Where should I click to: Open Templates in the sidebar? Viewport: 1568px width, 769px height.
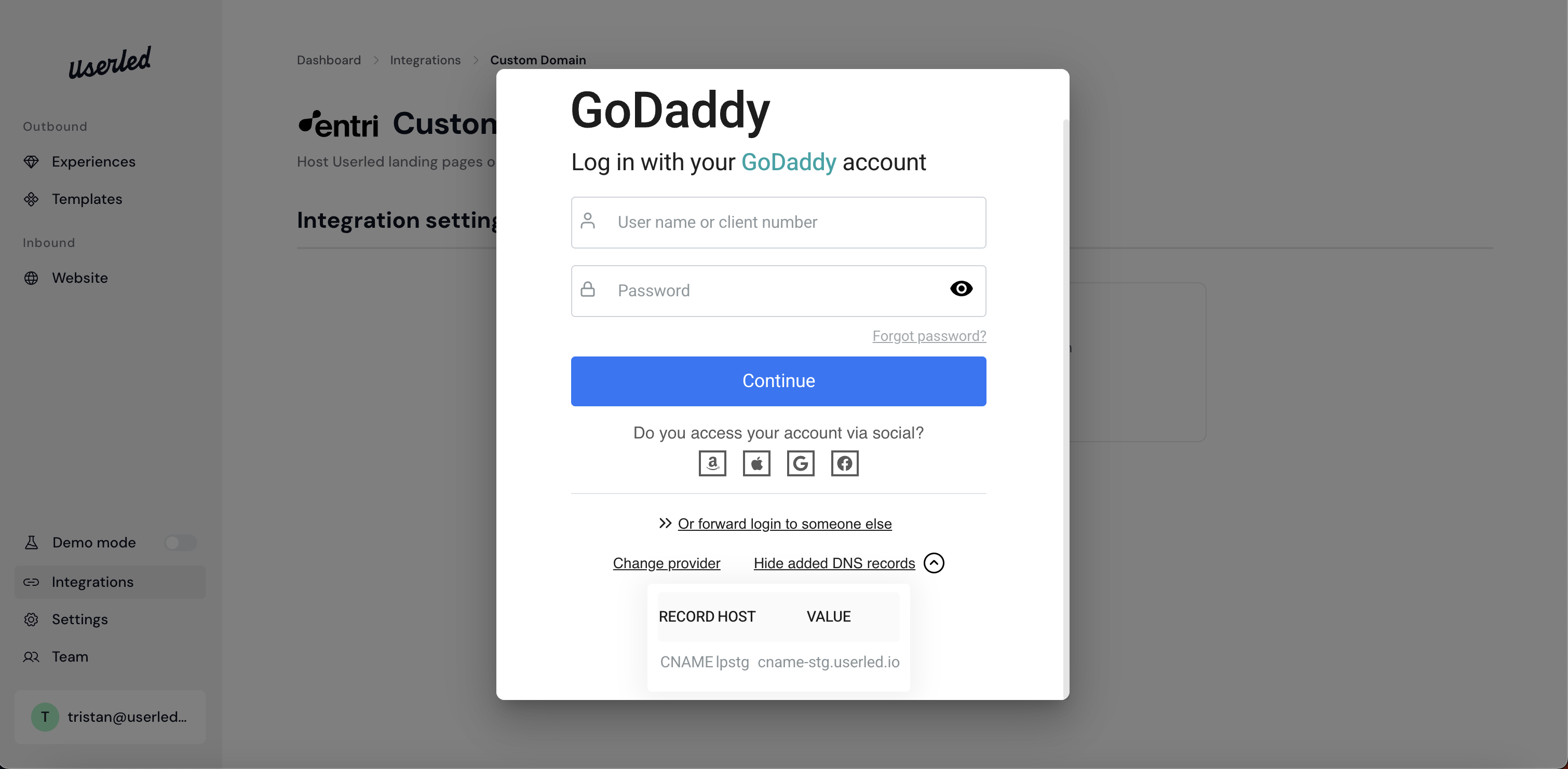(87, 200)
